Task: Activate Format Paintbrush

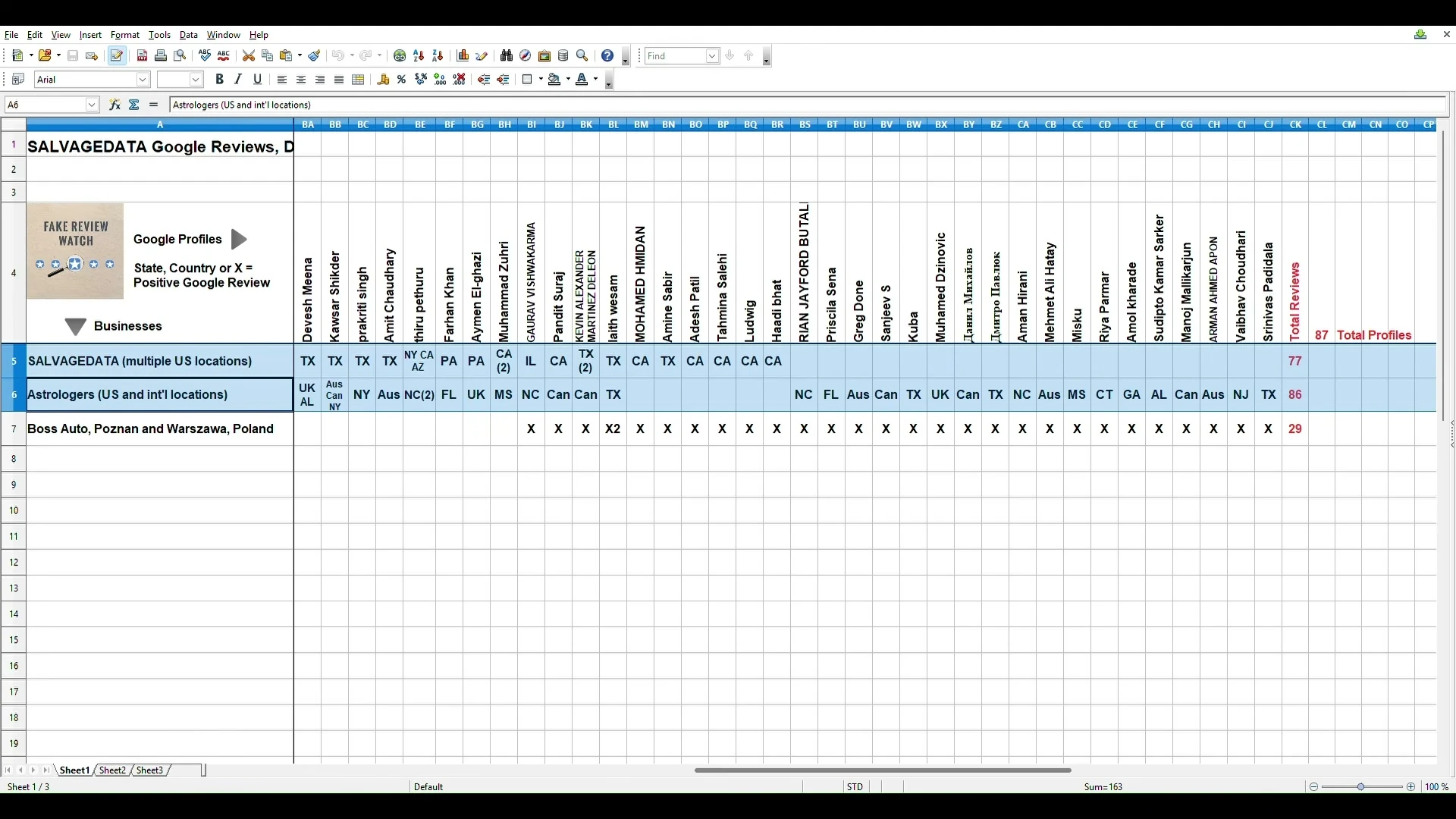Action: (x=315, y=56)
